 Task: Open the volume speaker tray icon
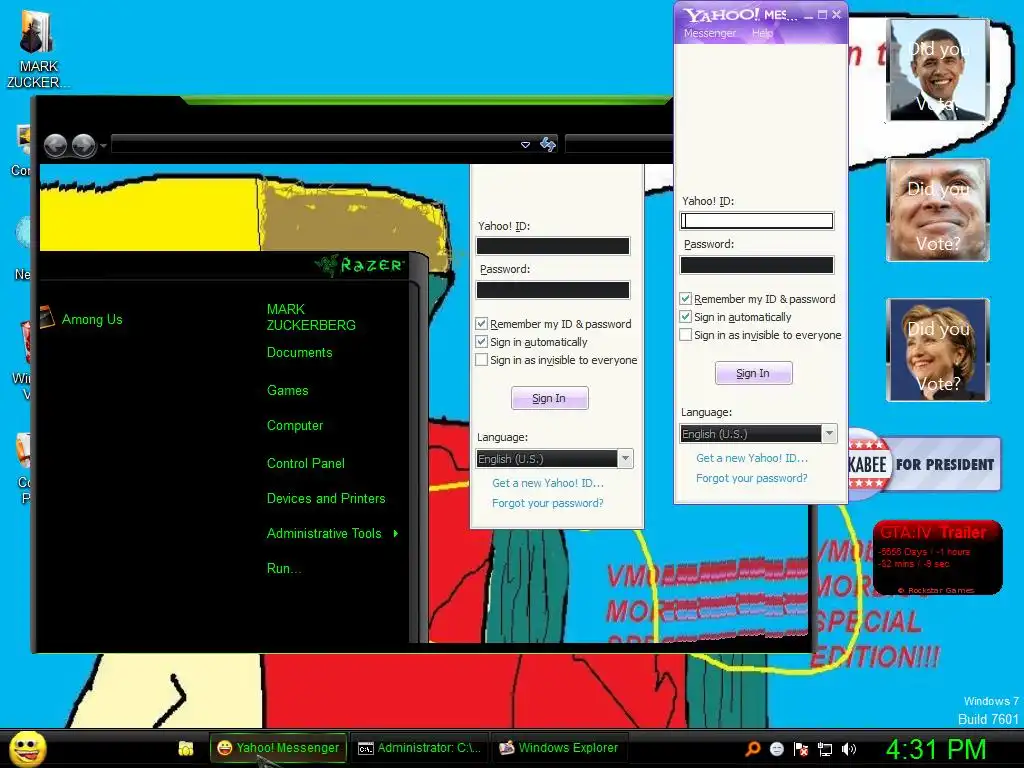tap(849, 749)
